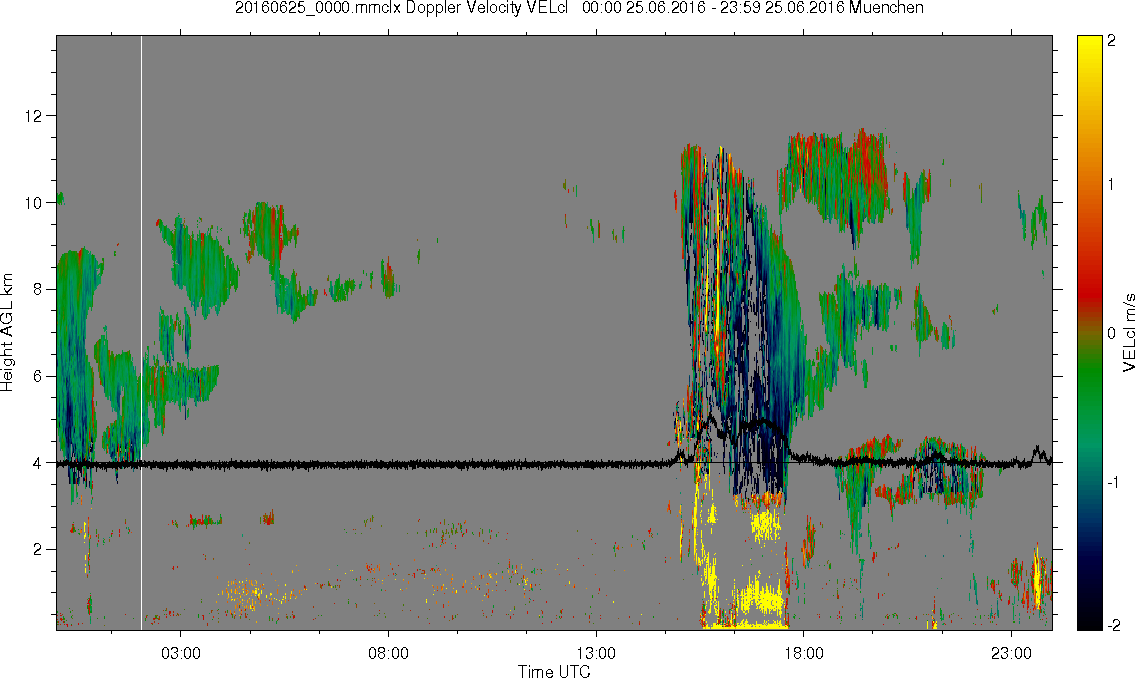Click the colorbar top value '2'
Screen dimensions: 1135x678
coord(1111,41)
